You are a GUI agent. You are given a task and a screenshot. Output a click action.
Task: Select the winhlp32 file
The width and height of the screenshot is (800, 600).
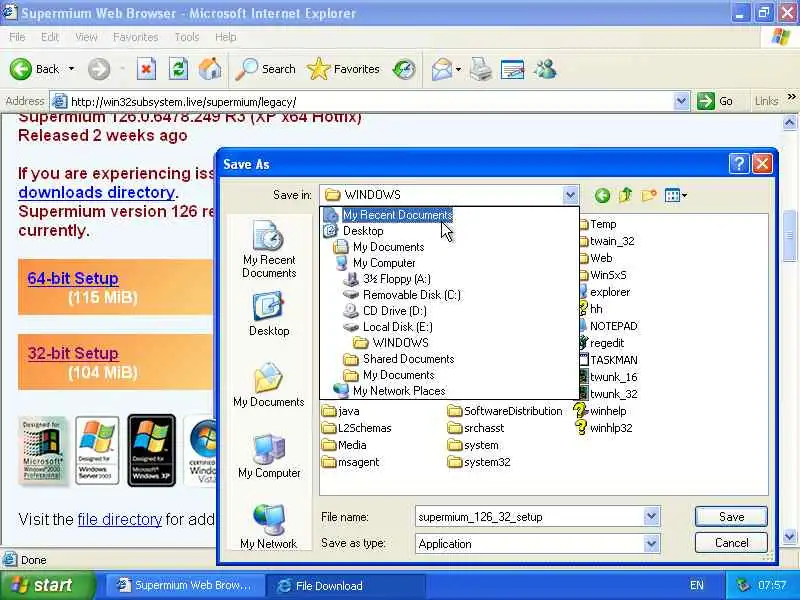point(603,428)
